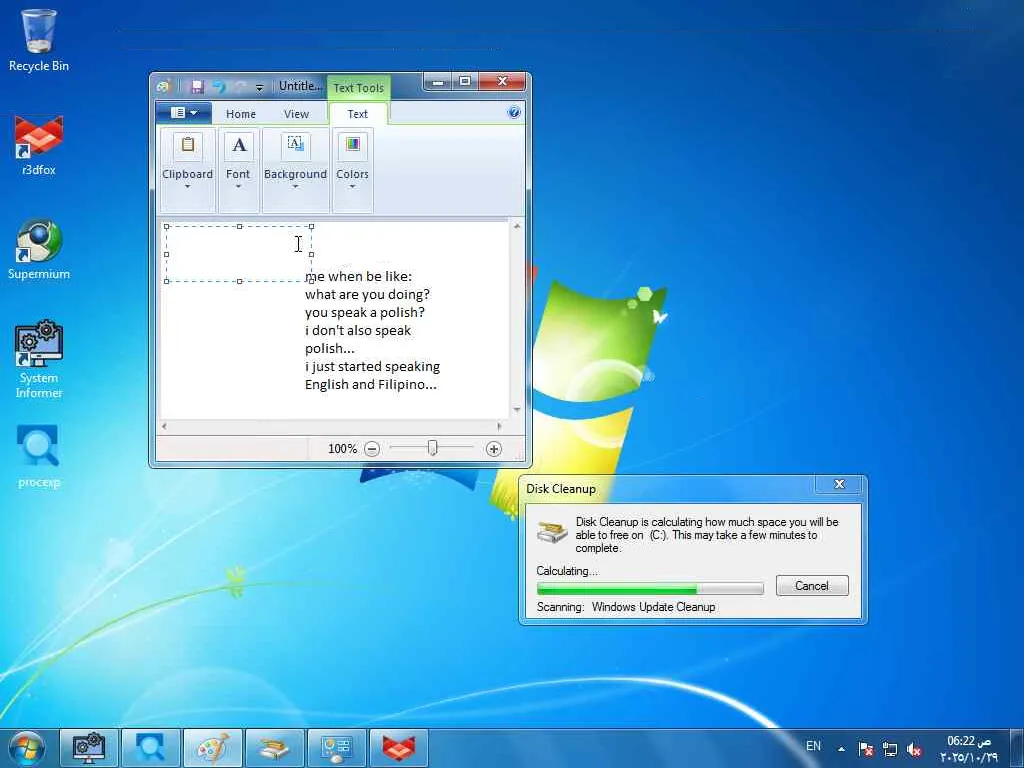
Task: Click the zoom in plus button
Action: tap(494, 449)
